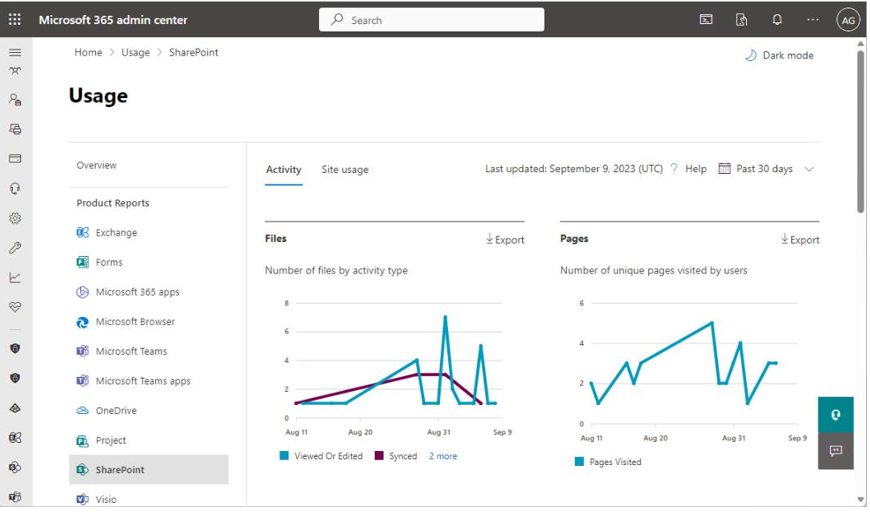Open Setup wrench icon in left rail

tap(15, 247)
